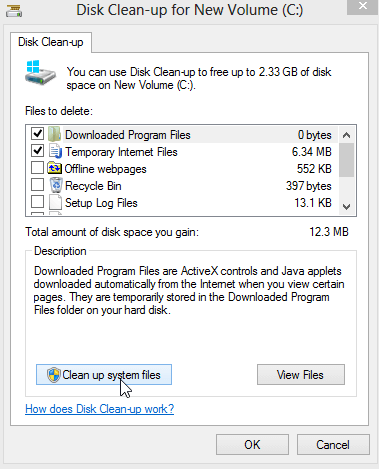Image resolution: width=379 pixels, height=469 pixels.
Task: Click the Temporary Internet Files page icon
Action: click(x=55, y=152)
